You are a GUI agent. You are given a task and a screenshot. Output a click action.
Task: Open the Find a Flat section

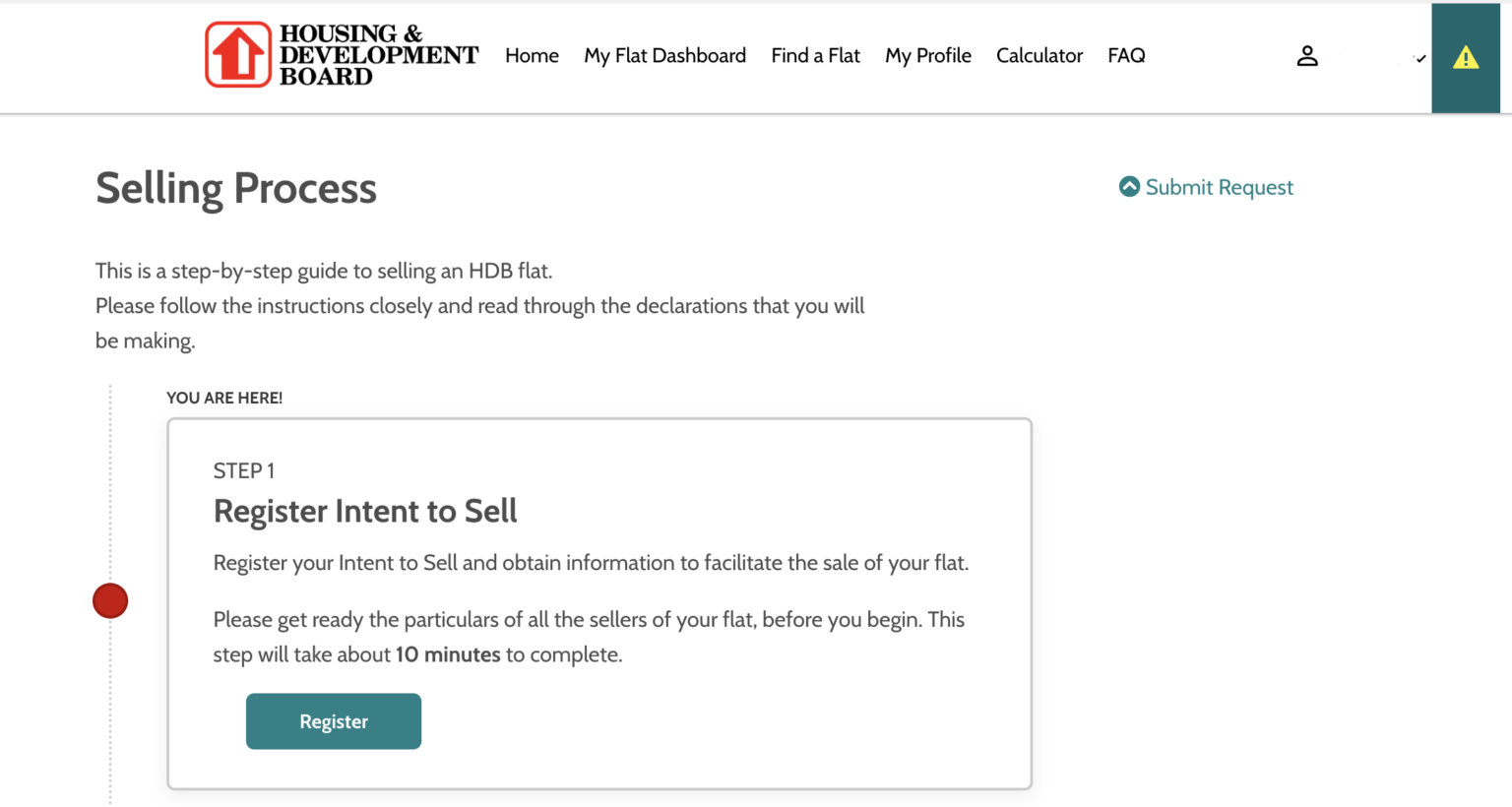[815, 56]
